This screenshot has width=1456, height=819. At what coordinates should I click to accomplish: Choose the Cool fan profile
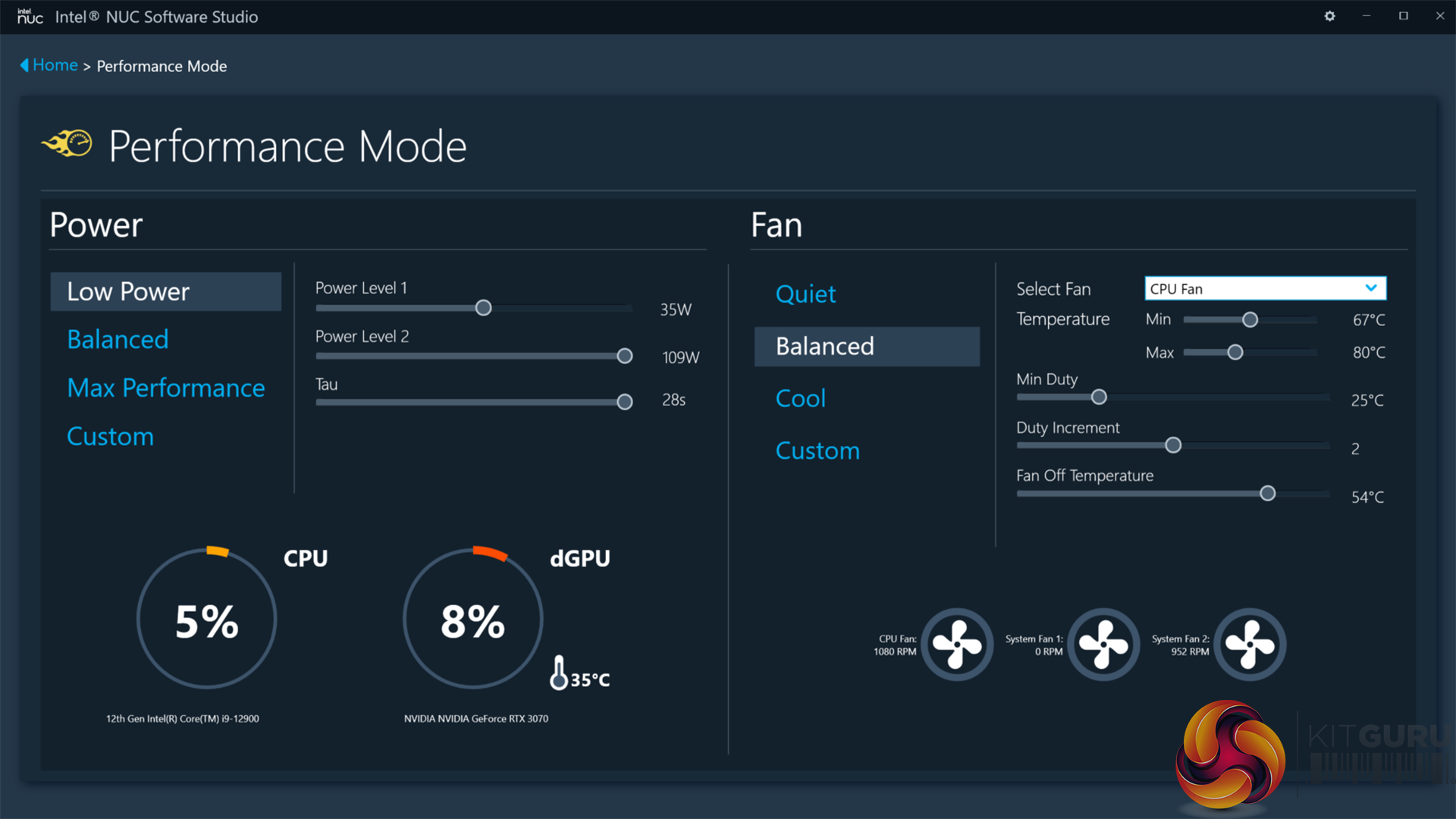click(800, 399)
